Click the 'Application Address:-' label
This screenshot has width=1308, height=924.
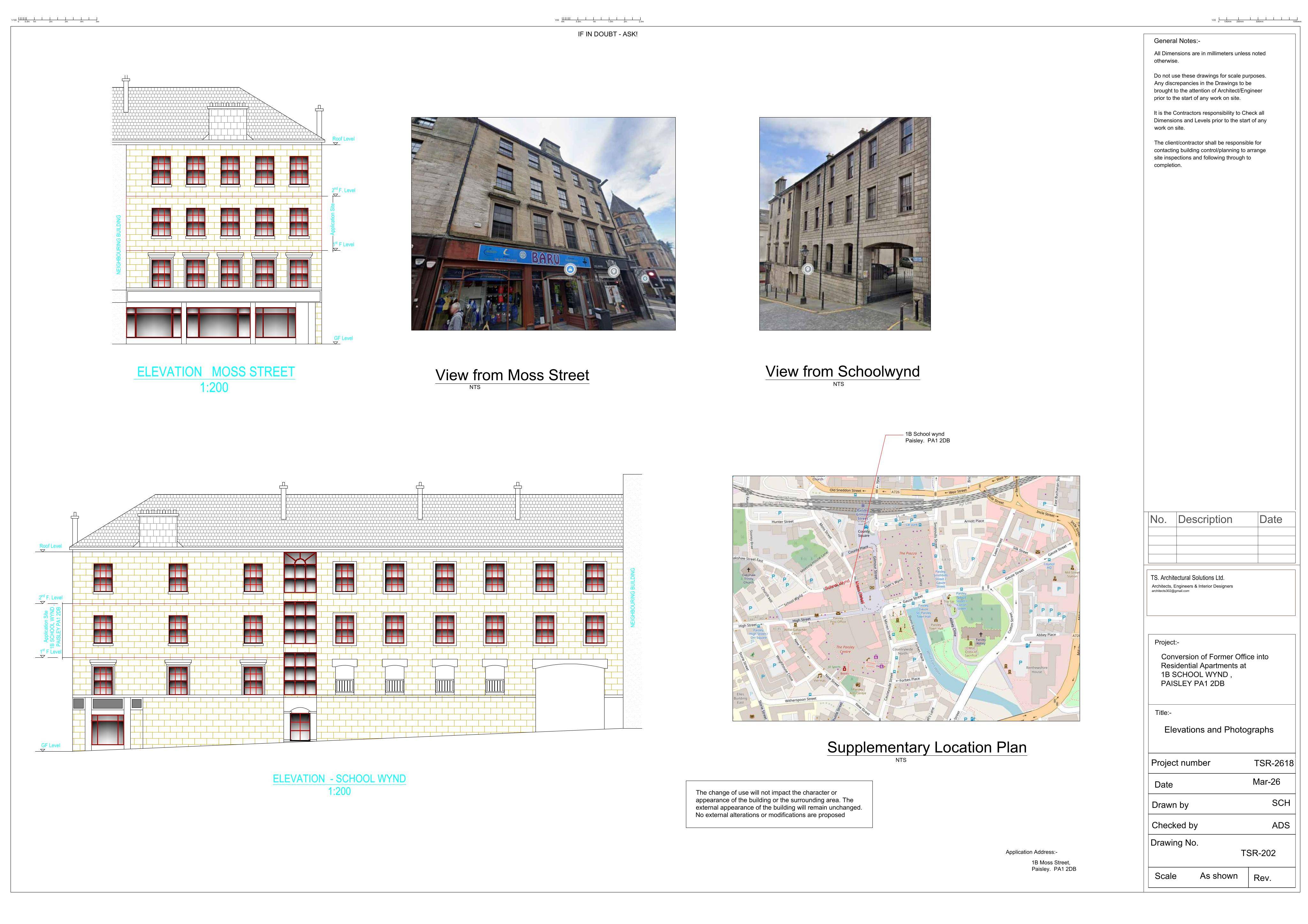coord(1031,852)
